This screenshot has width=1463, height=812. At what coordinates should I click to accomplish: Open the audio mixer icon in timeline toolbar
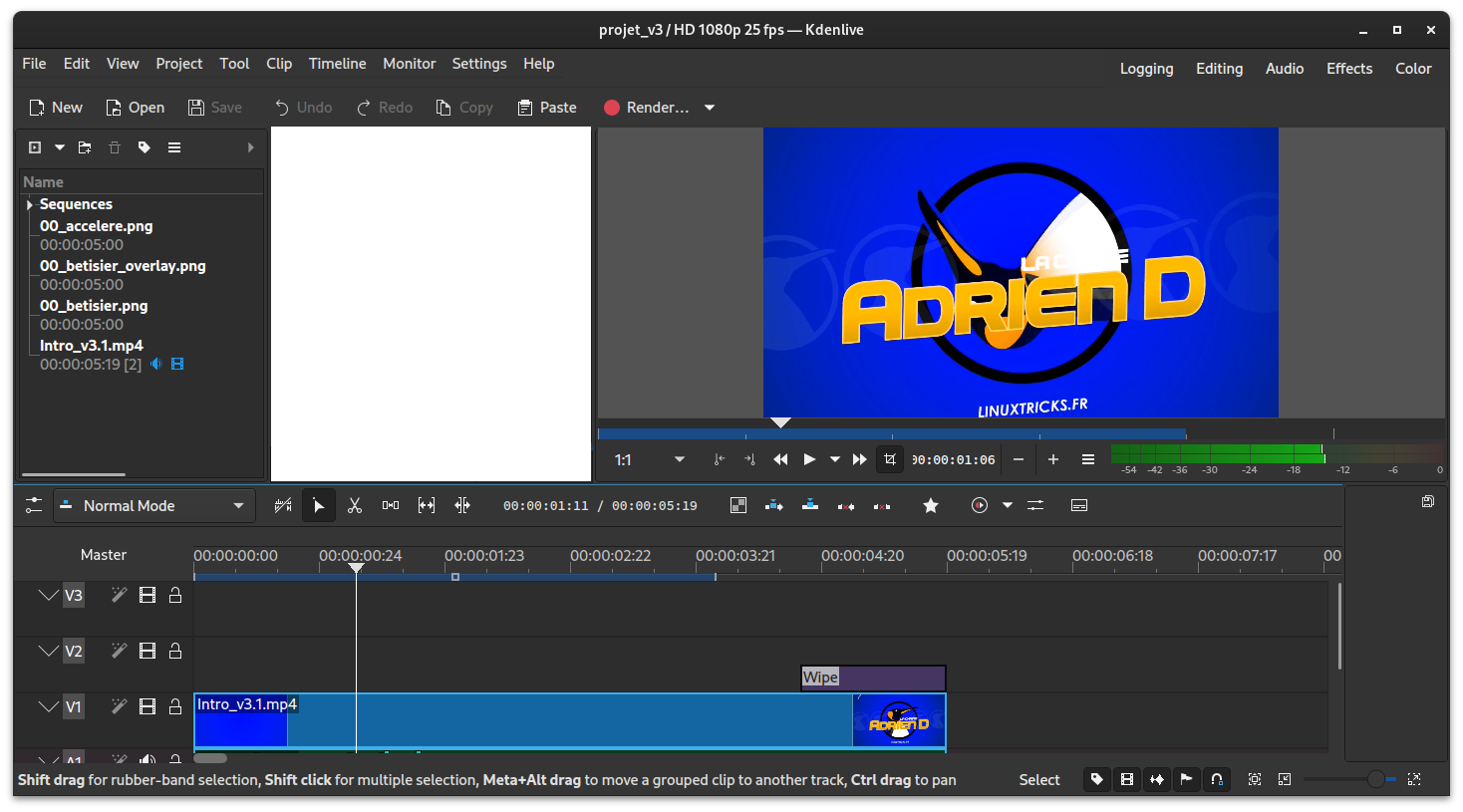point(1035,506)
